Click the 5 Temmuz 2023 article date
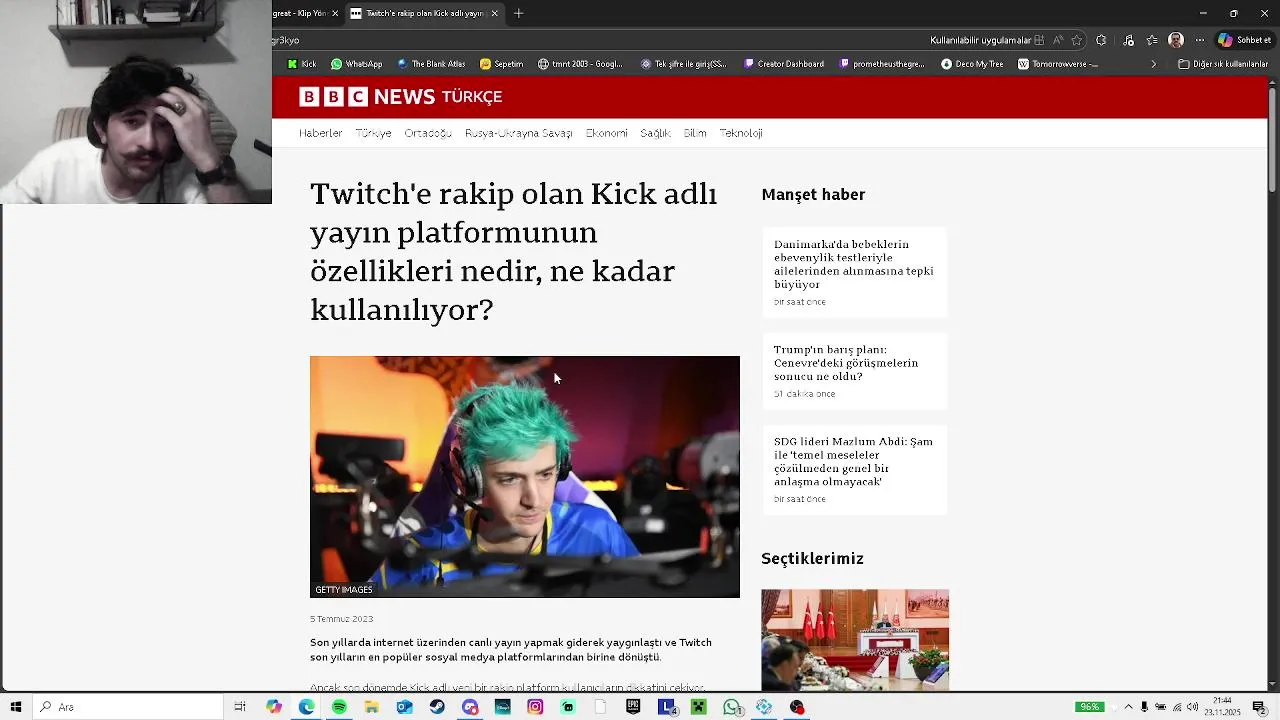 (x=341, y=619)
